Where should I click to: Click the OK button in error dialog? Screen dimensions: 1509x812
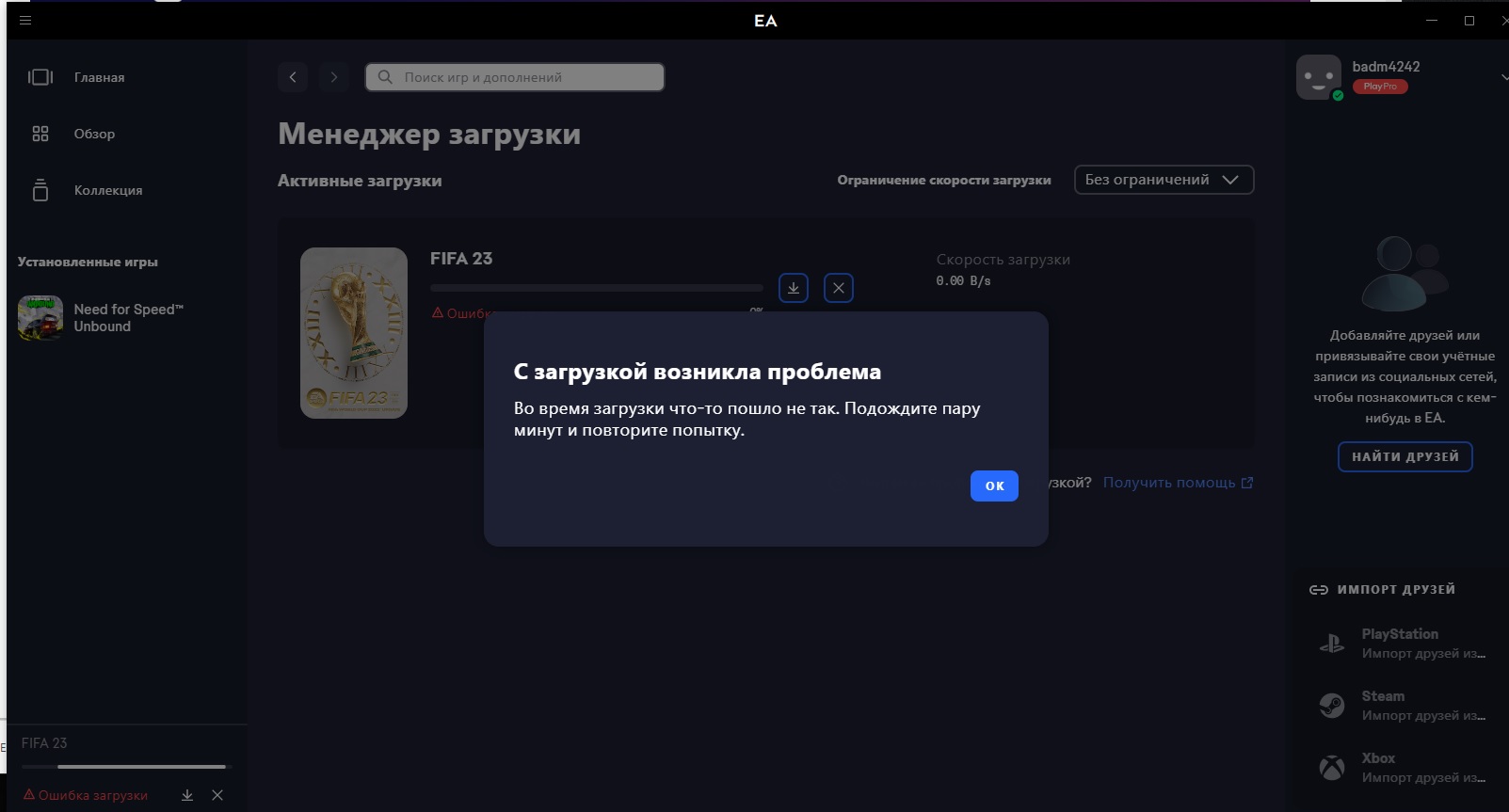tap(994, 486)
